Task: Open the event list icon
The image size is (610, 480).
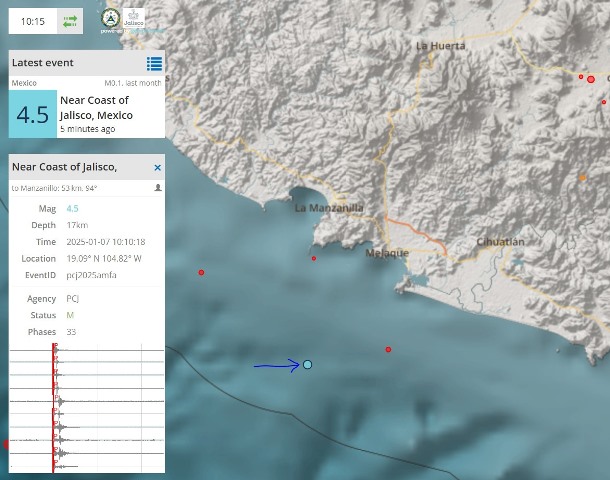Action: (154, 63)
